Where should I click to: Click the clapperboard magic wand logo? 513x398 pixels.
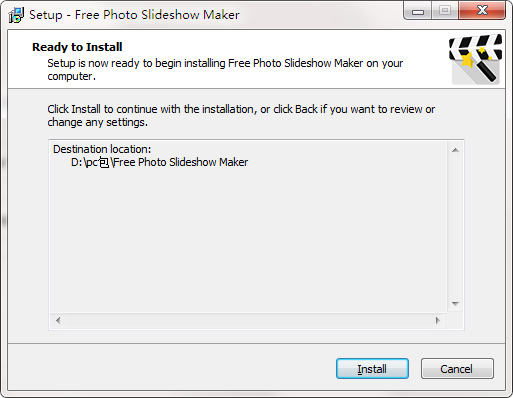(x=476, y=59)
